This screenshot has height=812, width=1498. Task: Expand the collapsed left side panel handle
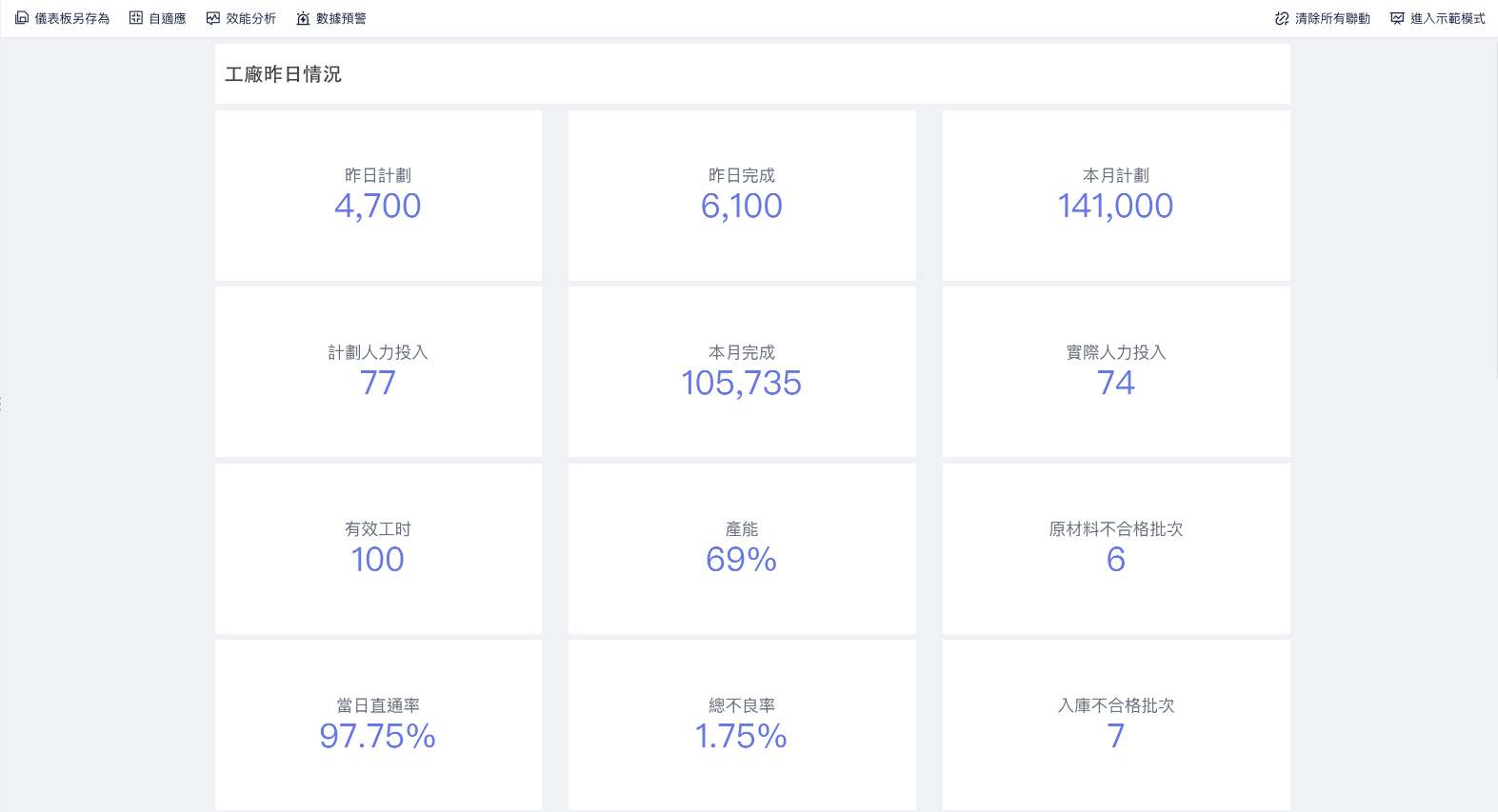coord(2,405)
